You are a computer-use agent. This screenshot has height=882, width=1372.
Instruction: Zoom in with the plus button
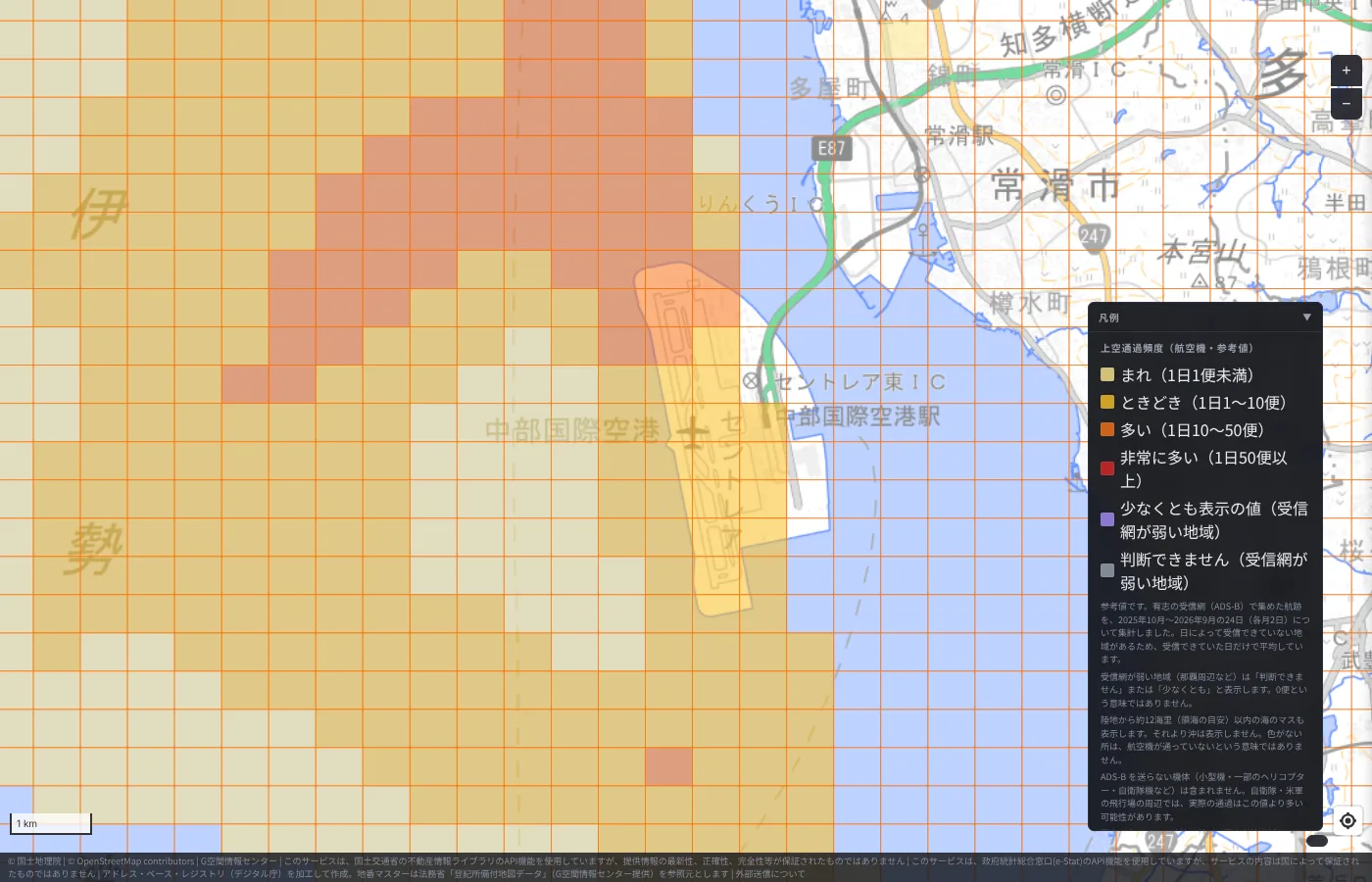point(1346,71)
